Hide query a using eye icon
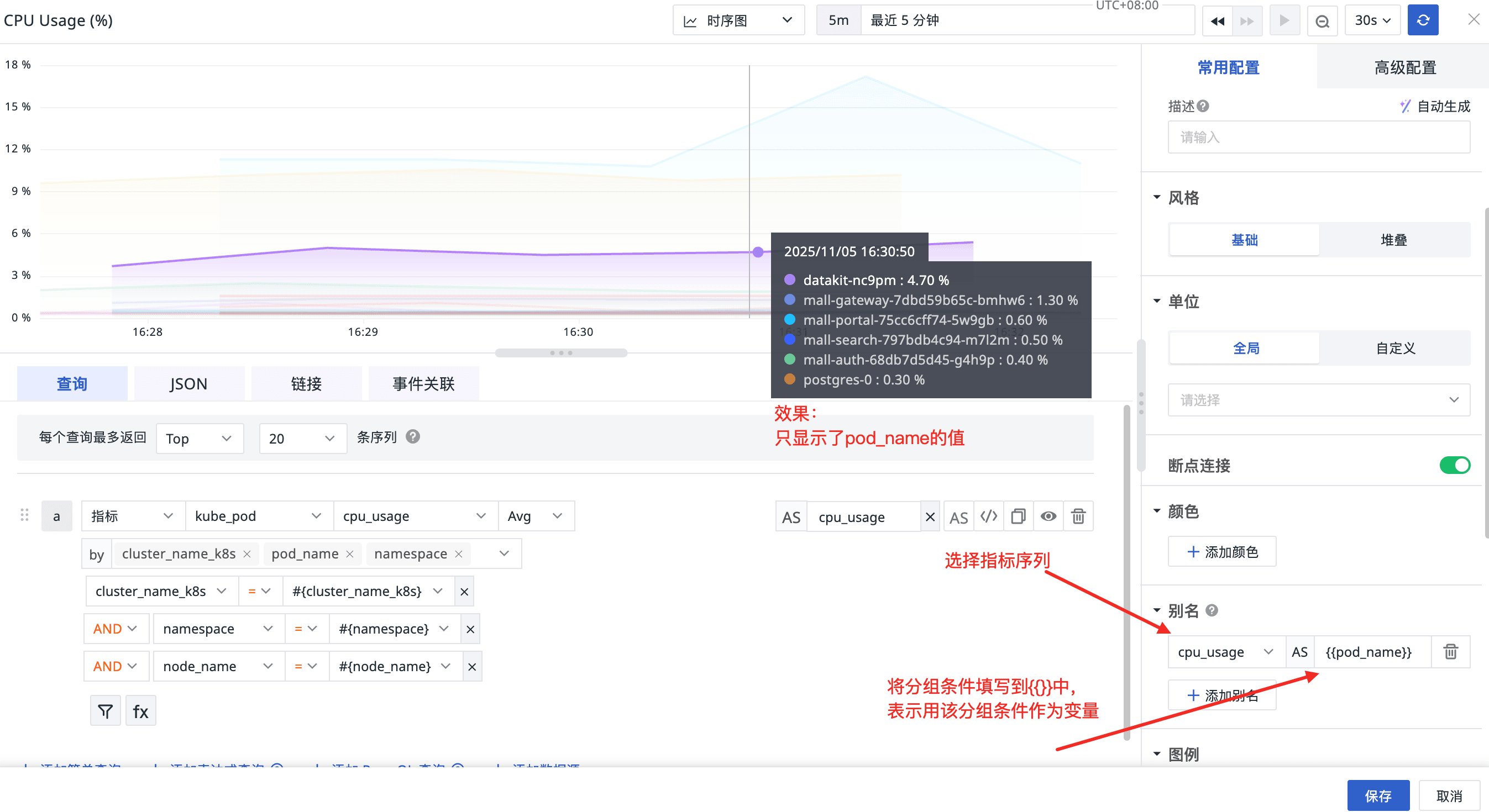 [1048, 516]
